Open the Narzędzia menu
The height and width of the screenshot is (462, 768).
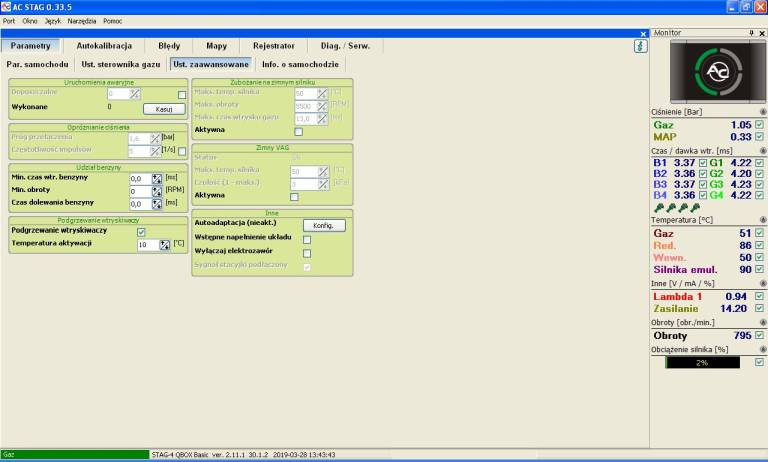click(x=82, y=21)
